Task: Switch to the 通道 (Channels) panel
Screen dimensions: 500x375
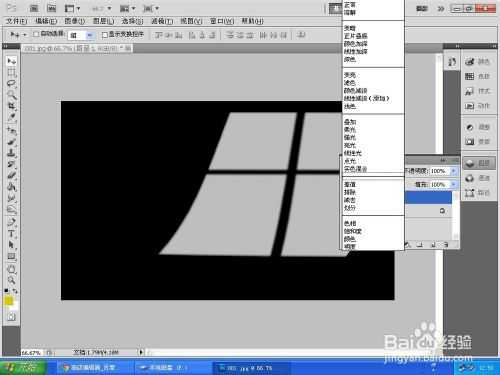Action: (x=478, y=178)
